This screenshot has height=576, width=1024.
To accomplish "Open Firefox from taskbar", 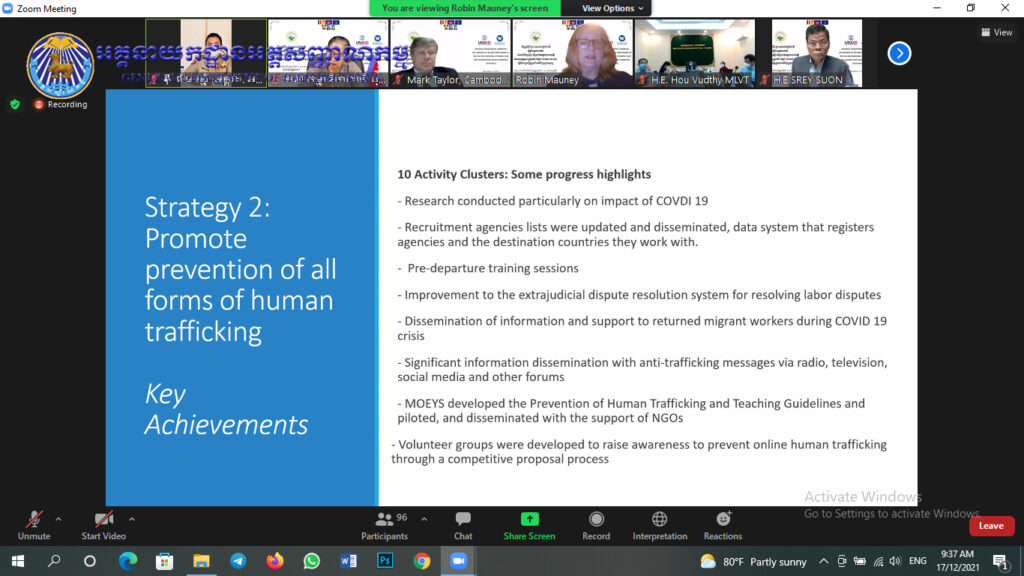I will [275, 561].
